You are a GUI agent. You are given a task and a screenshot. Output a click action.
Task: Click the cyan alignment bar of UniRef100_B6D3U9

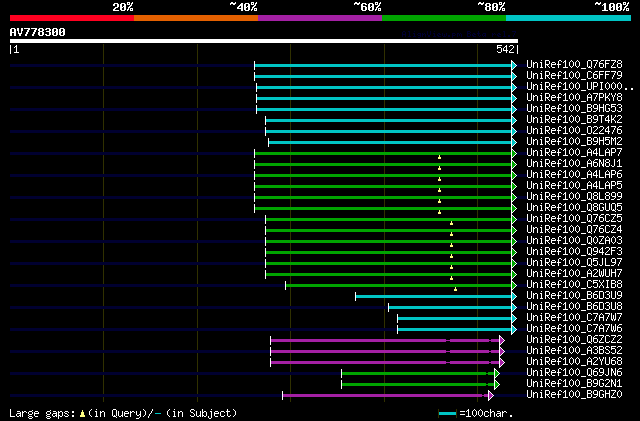[x=433, y=296]
